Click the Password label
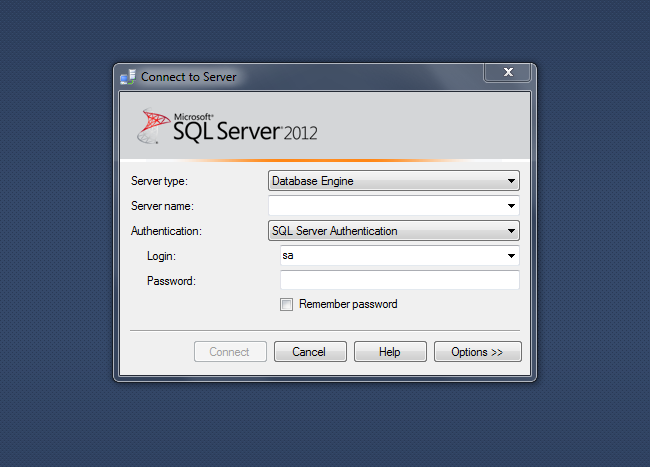 point(171,281)
